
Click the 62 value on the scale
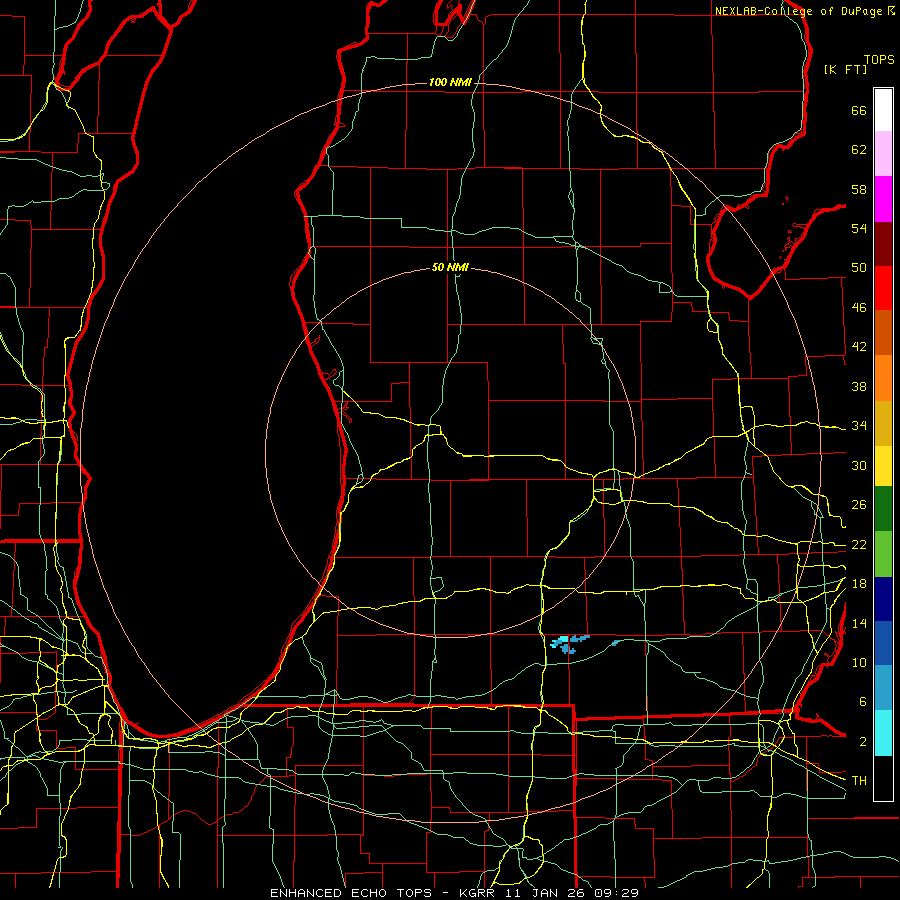pyautogui.click(x=859, y=150)
